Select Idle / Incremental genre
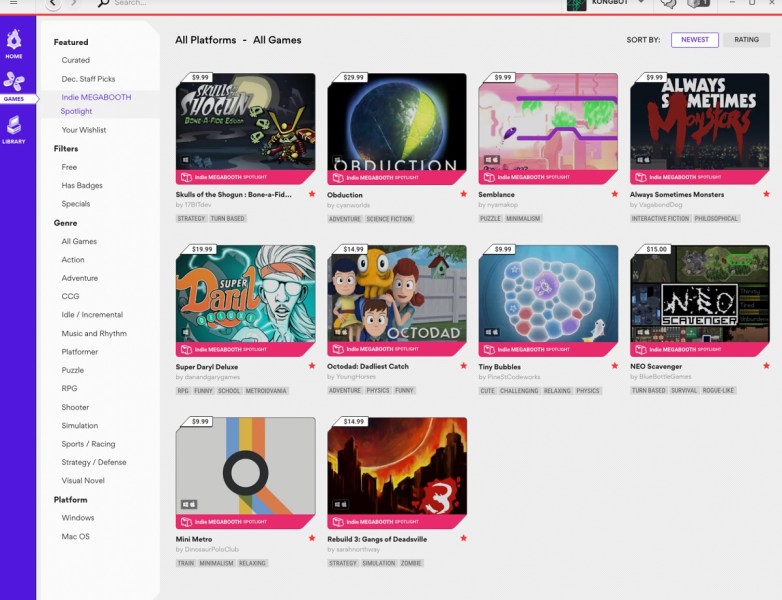Viewport: 782px width, 600px height. [x=92, y=315]
